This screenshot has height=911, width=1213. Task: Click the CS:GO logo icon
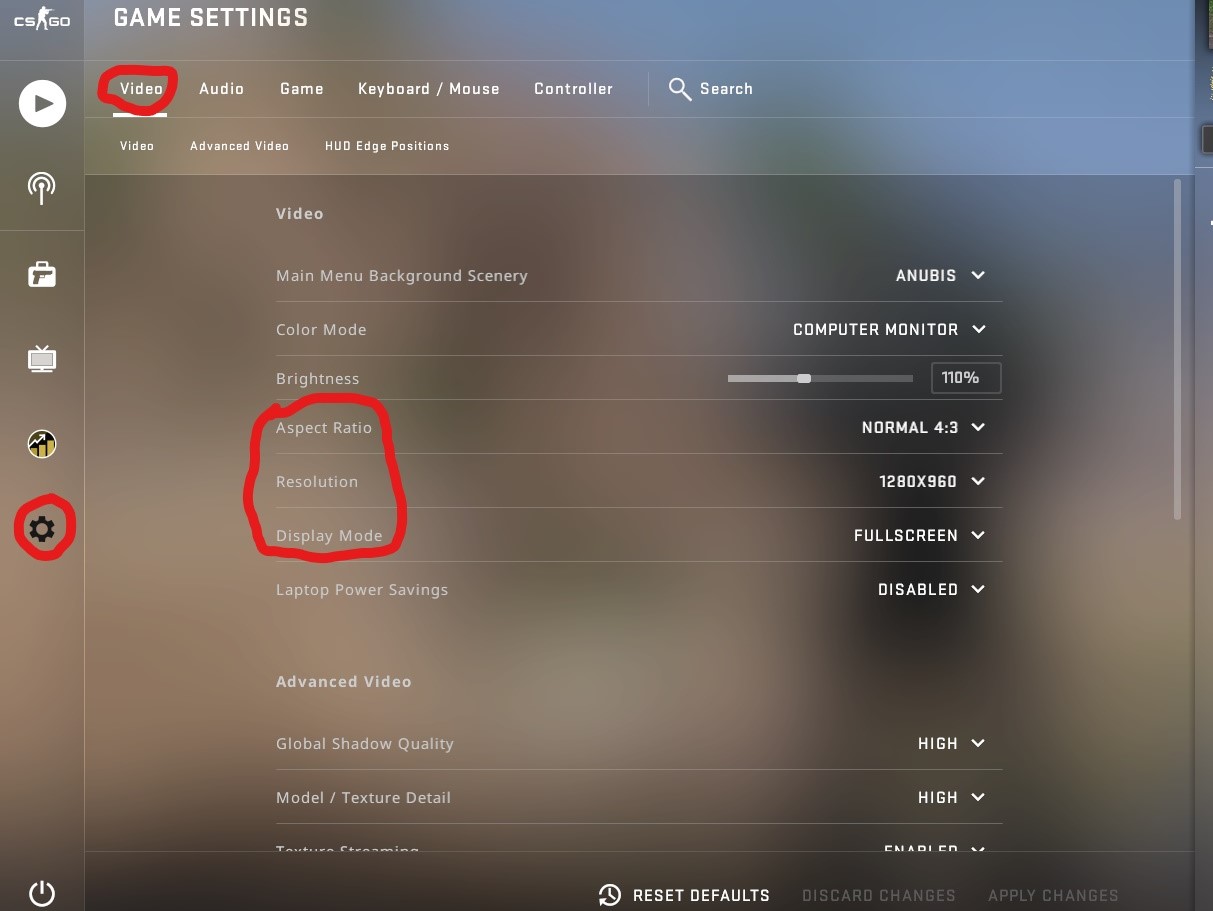(x=42, y=20)
